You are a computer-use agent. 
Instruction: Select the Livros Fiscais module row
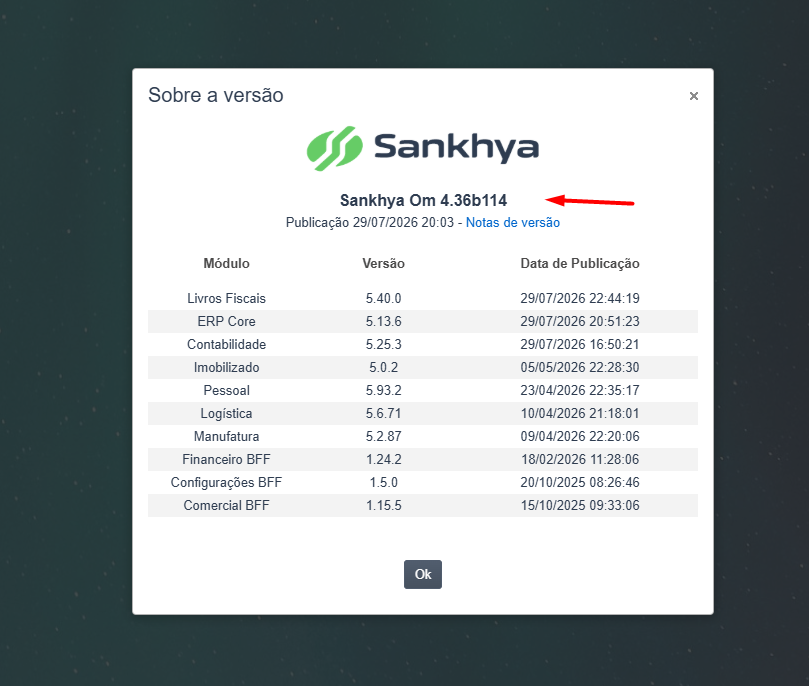point(423,298)
